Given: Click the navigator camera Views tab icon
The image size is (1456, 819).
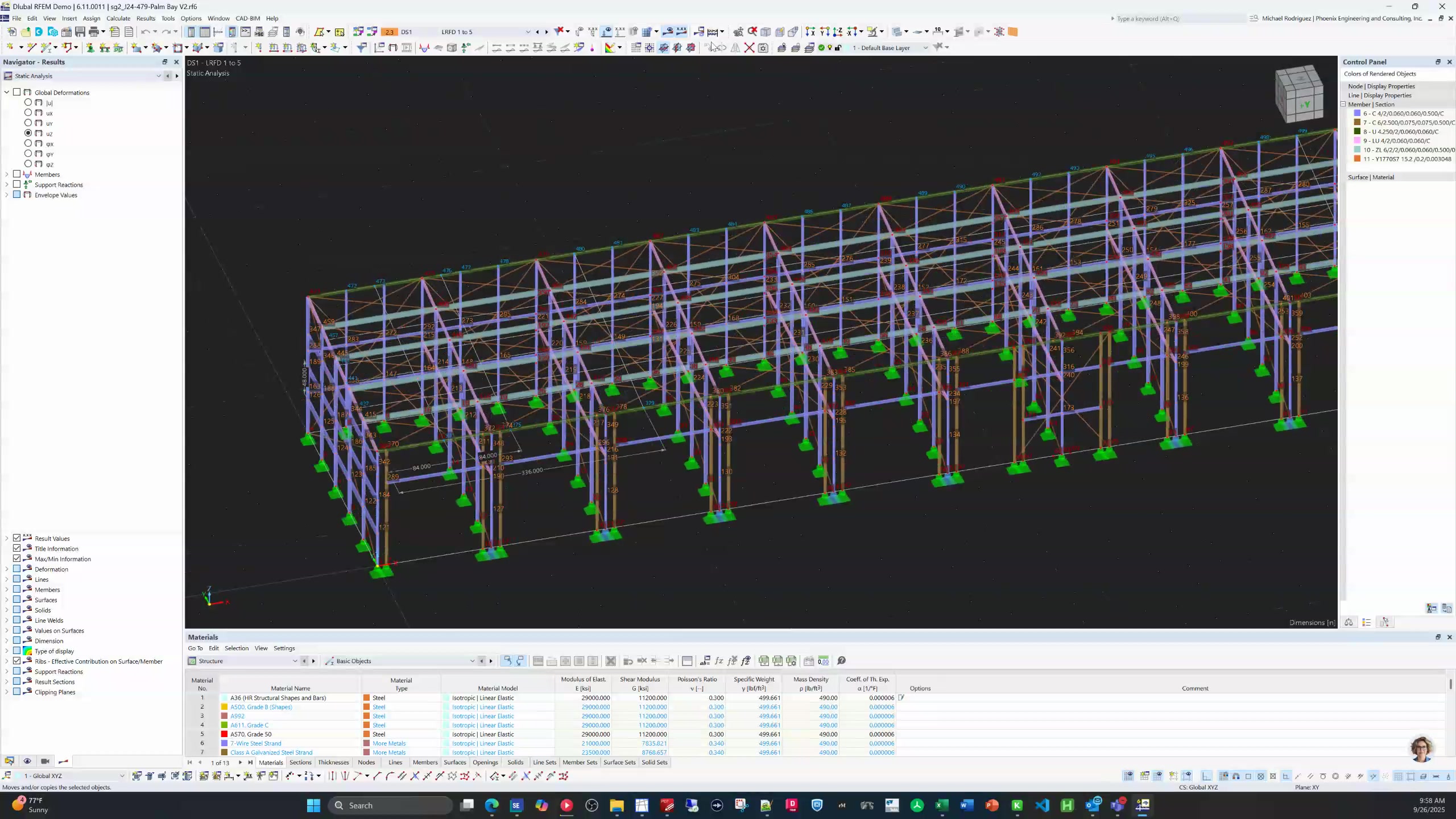Looking at the screenshot, I should click(x=45, y=761).
